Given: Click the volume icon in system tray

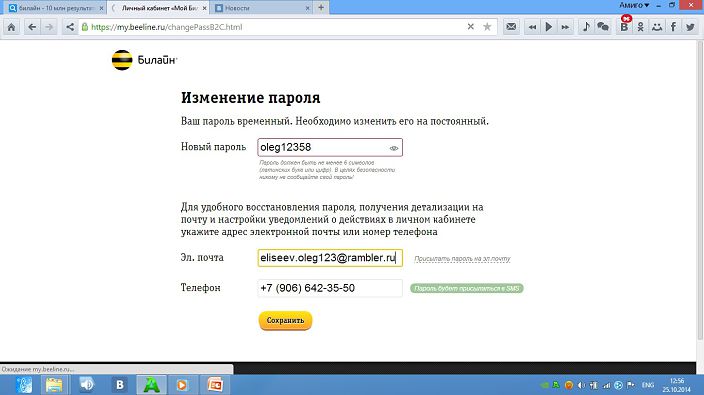Looking at the screenshot, I should pyautogui.click(x=581, y=385).
